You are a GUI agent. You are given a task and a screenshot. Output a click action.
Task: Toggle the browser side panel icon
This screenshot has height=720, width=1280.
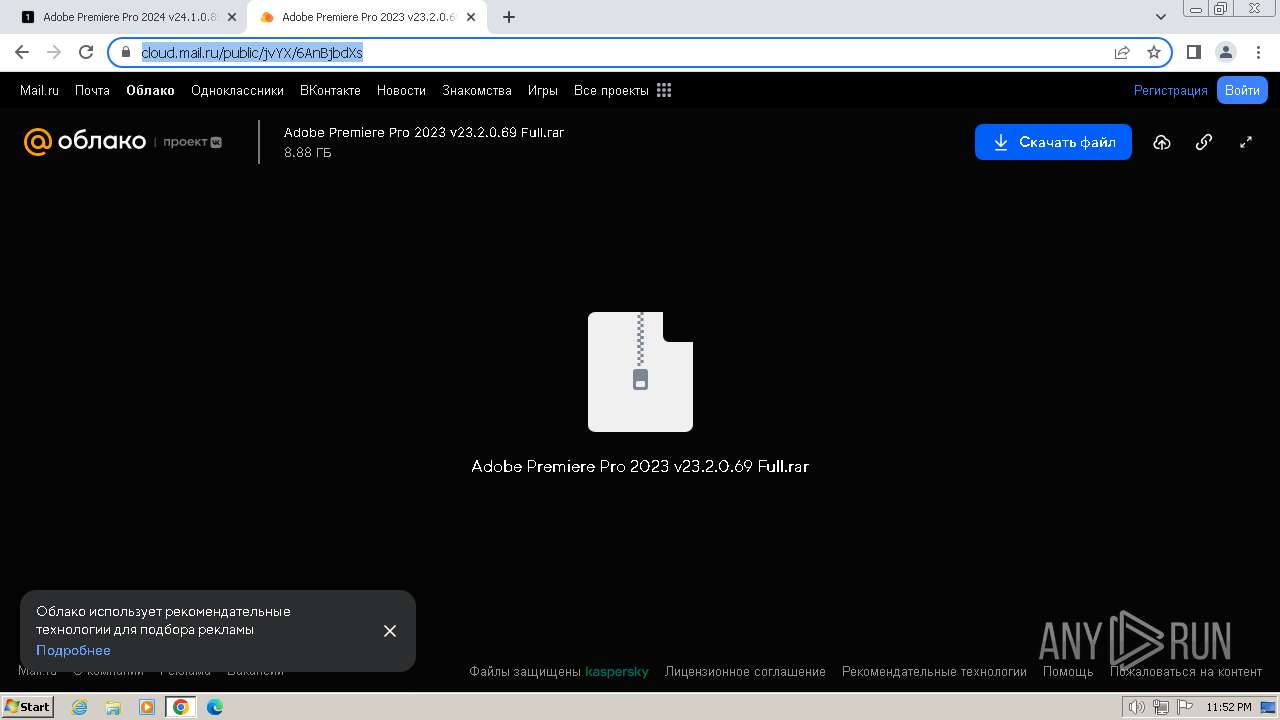point(1194,52)
